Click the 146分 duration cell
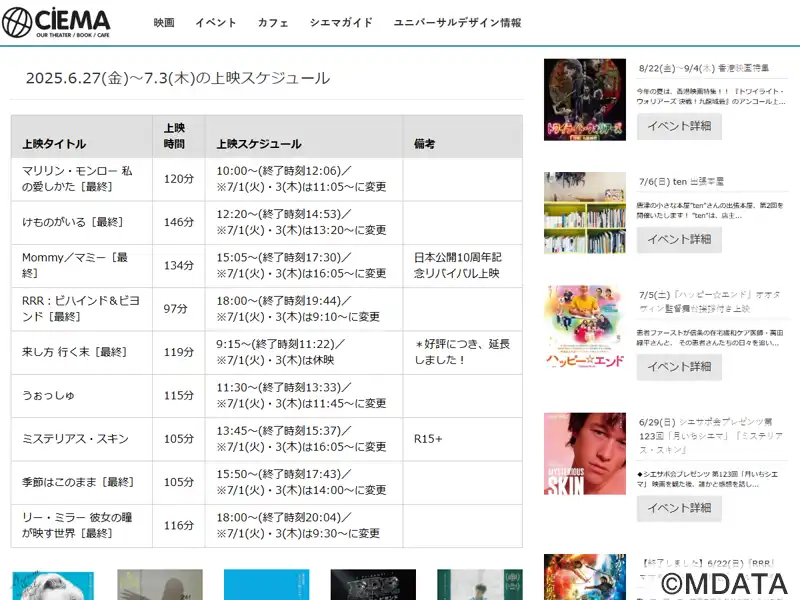Screen dimensions: 800x600 [x=179, y=222]
